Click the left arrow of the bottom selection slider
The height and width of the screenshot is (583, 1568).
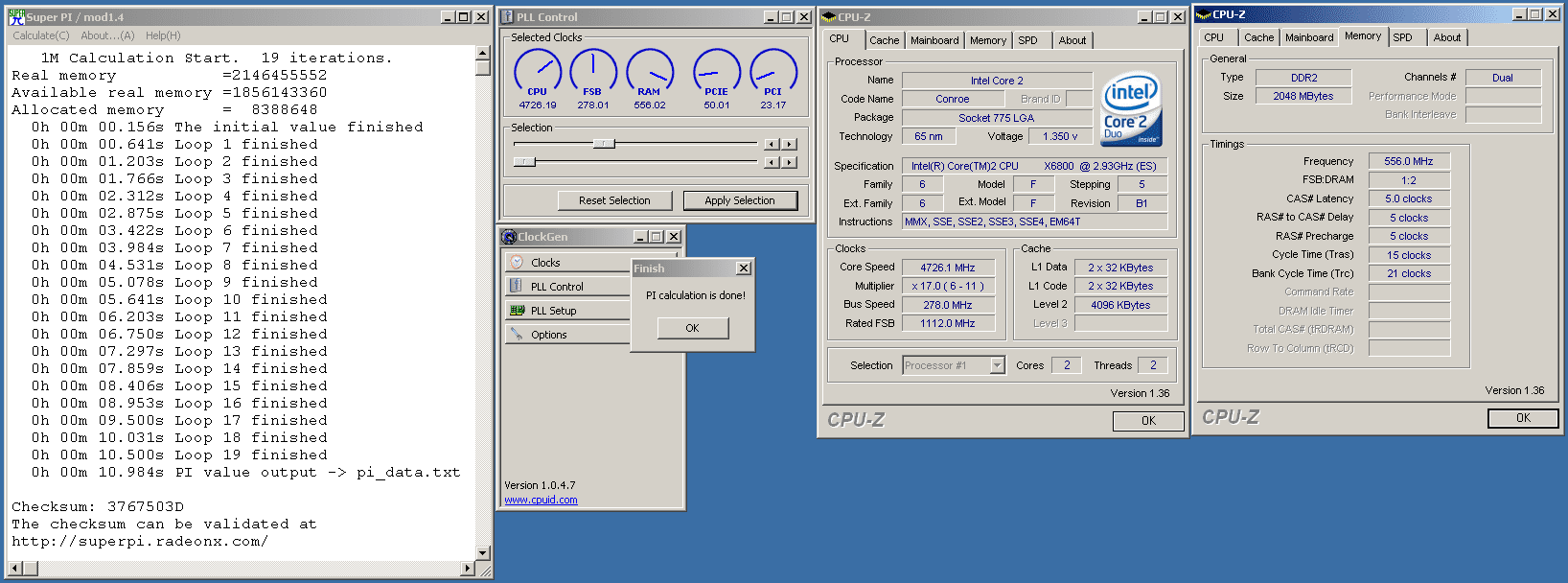772,162
